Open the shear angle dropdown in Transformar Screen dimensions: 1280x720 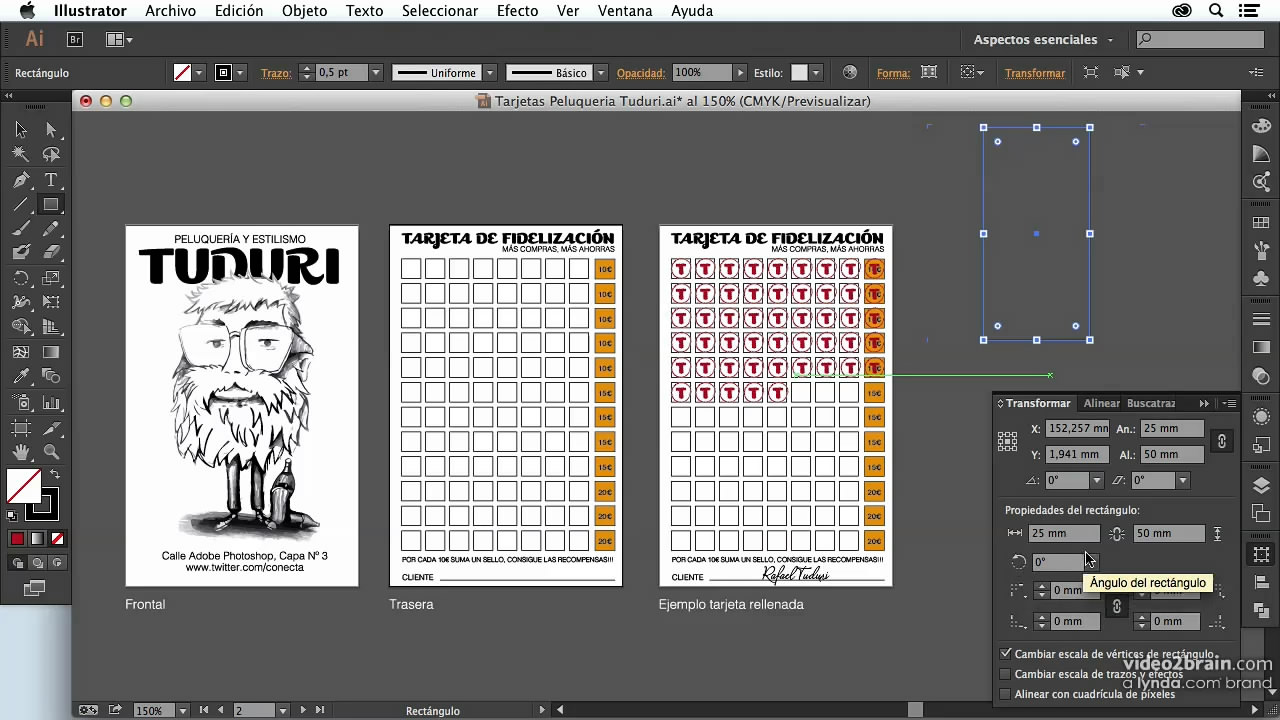click(x=1183, y=481)
